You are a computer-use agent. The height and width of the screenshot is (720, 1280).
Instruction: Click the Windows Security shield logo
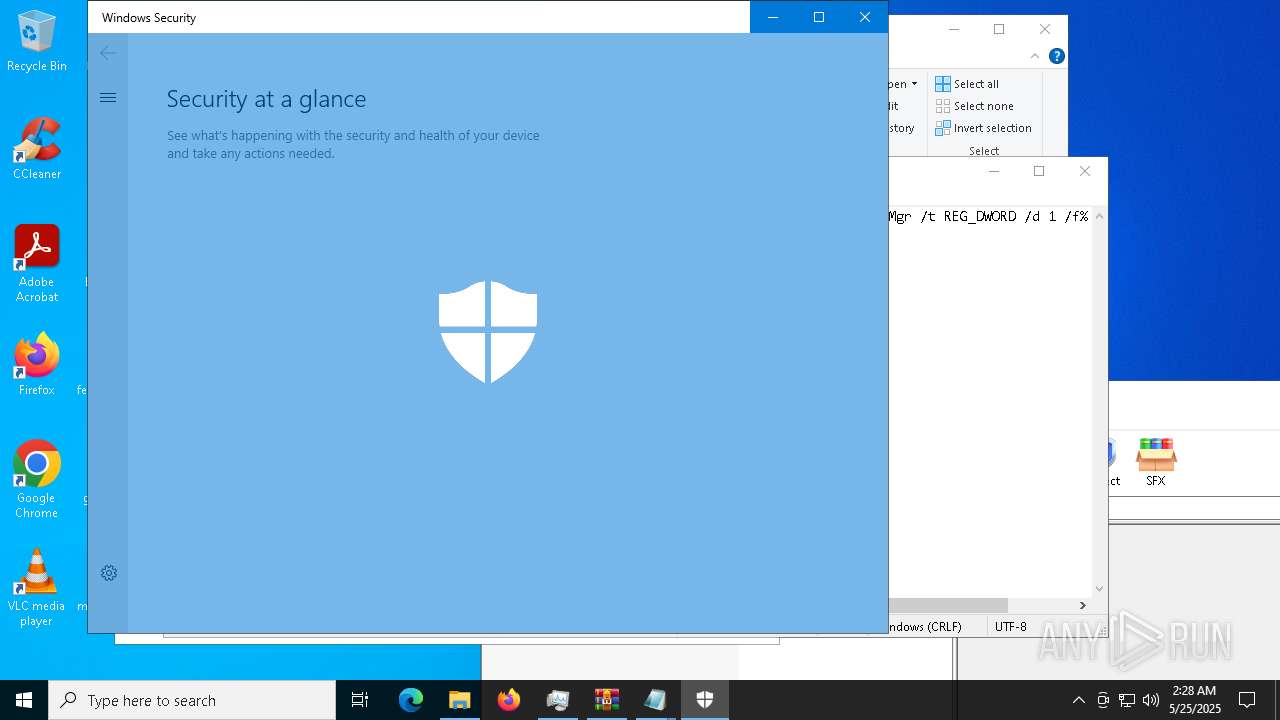click(488, 332)
